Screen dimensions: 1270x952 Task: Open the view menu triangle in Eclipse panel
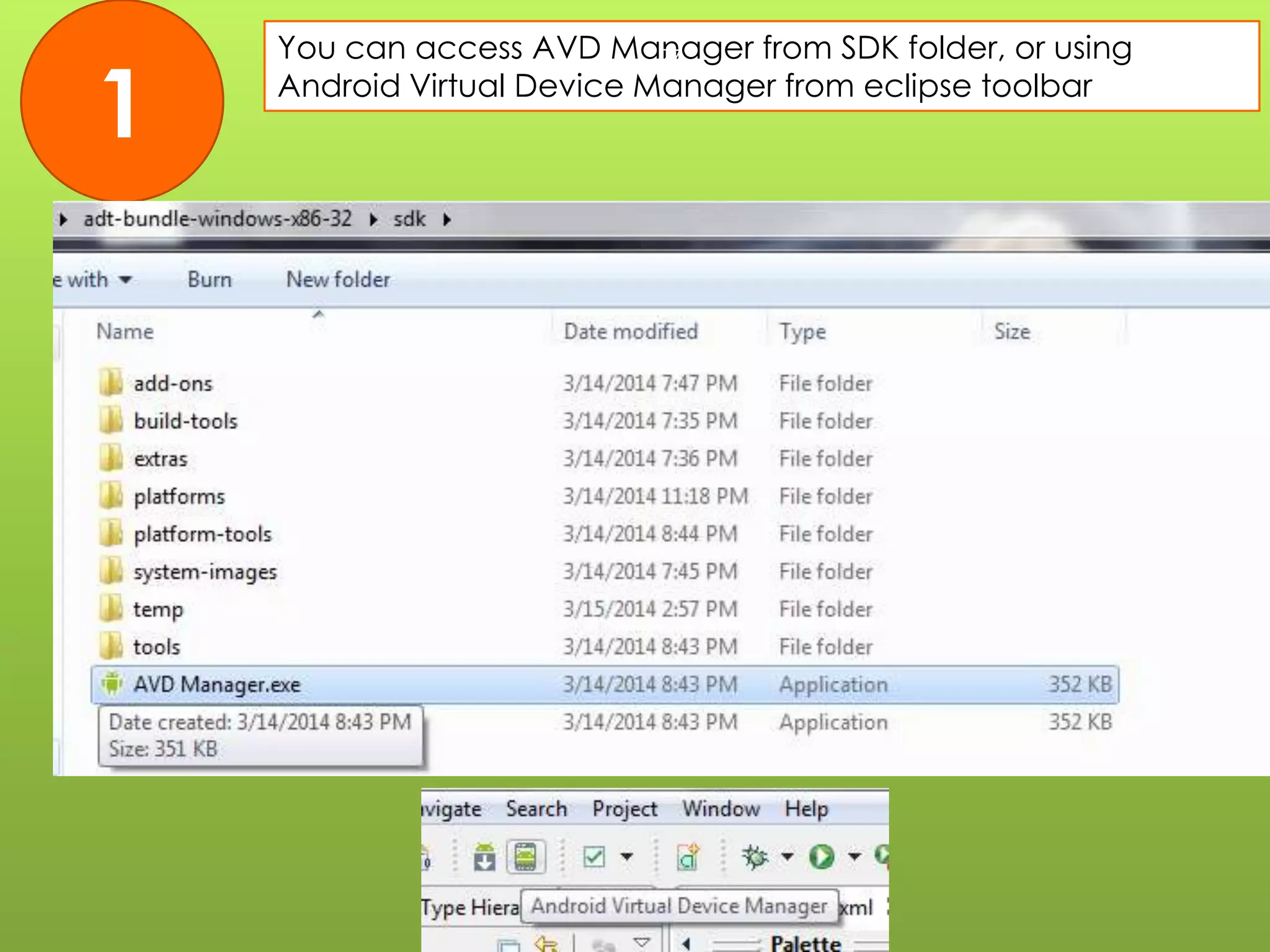click(642, 943)
